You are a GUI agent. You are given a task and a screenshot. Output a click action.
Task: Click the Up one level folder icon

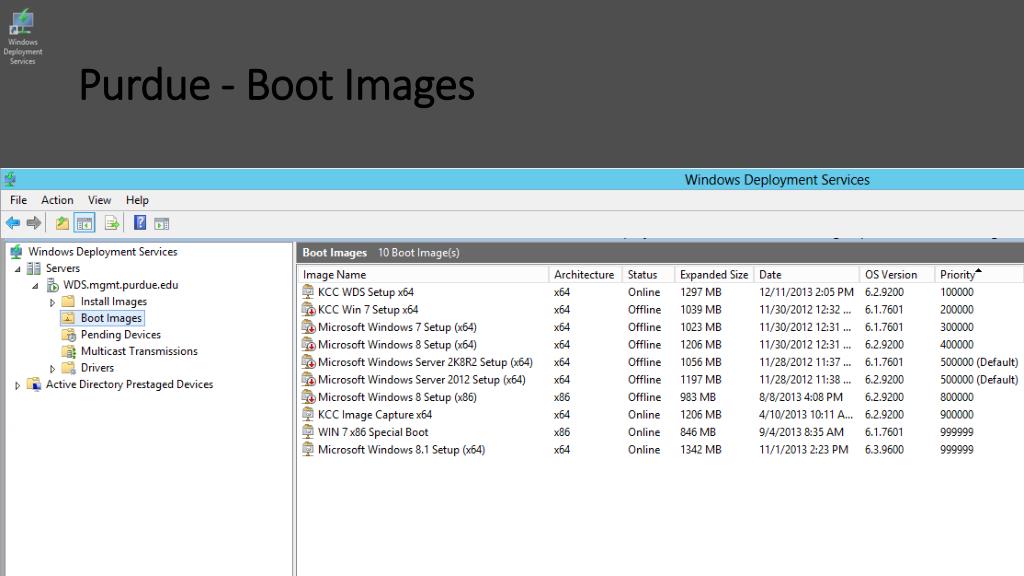point(62,223)
